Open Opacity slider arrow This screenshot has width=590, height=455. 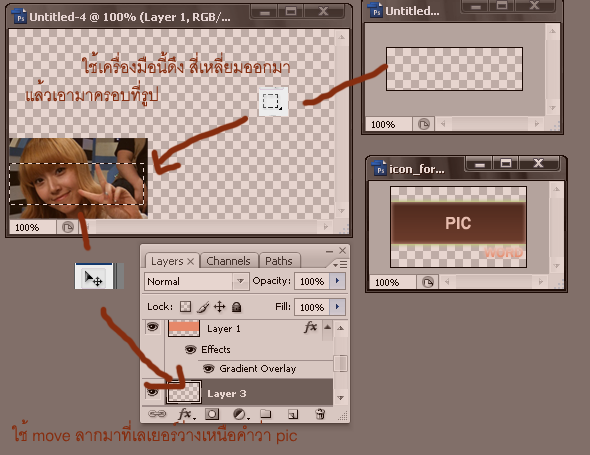[x=337, y=281]
